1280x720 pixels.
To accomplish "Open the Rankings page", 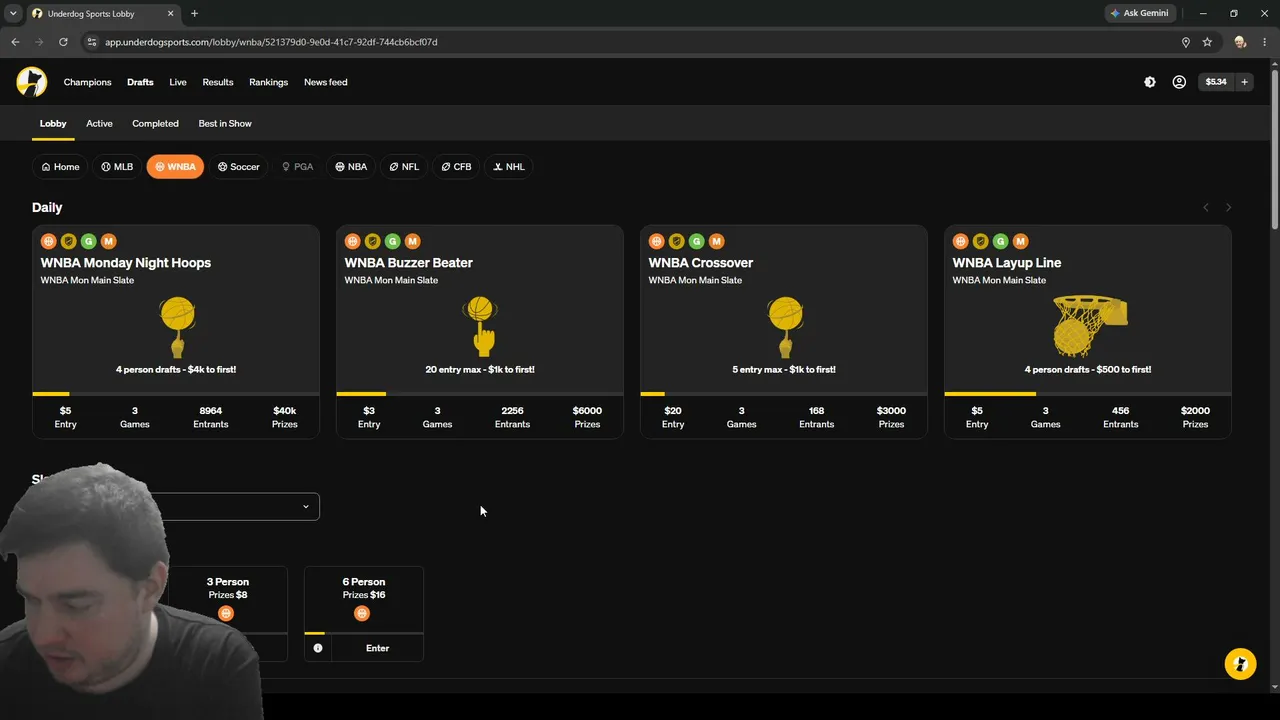I will point(268,82).
